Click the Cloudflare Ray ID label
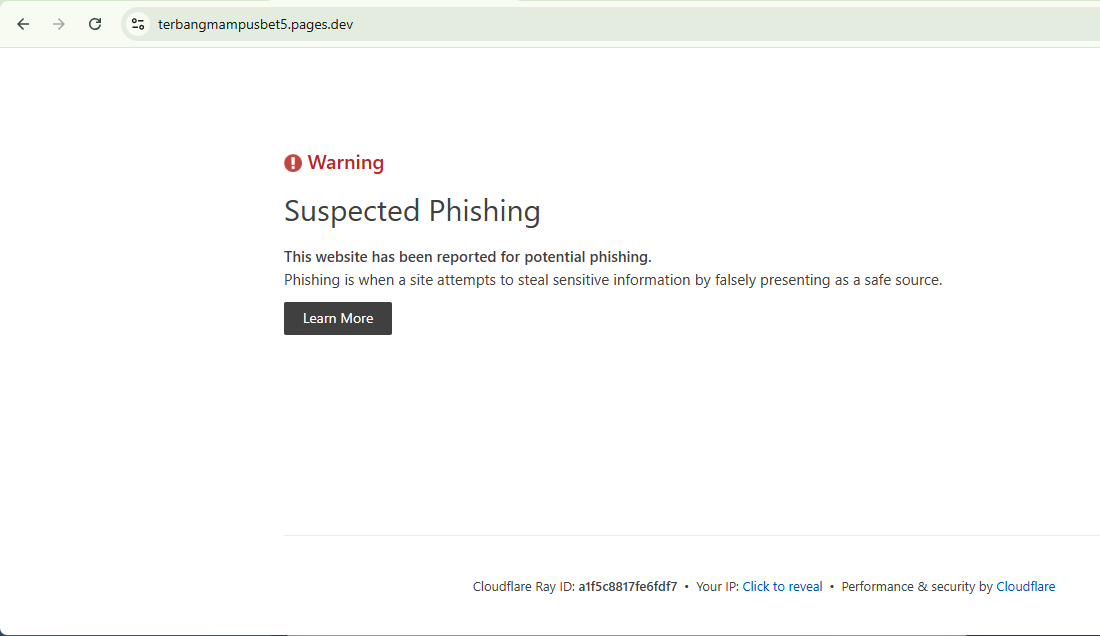Viewport: 1100px width, 636px height. coord(523,586)
